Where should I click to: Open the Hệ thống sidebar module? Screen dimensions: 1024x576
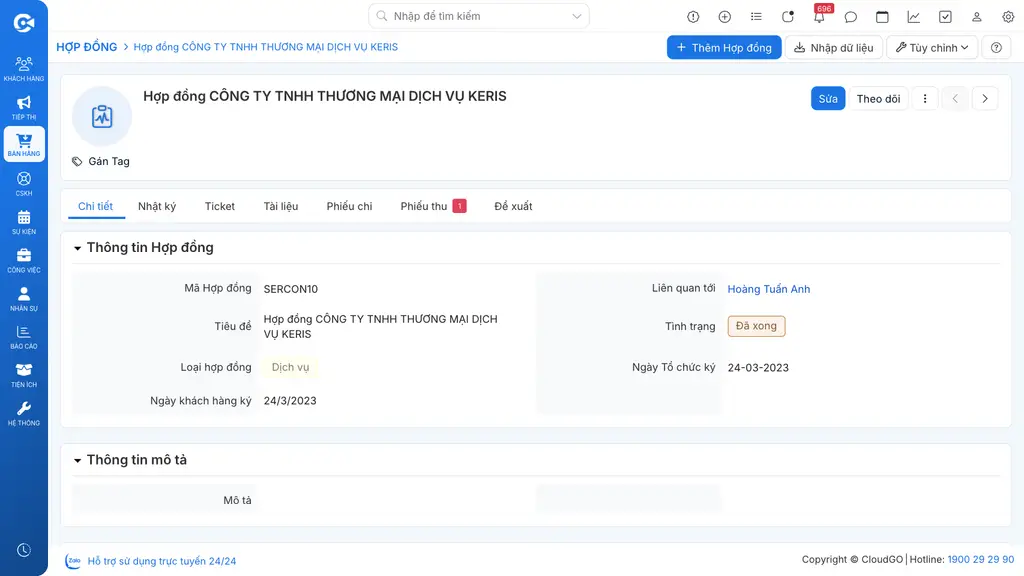pos(24,413)
